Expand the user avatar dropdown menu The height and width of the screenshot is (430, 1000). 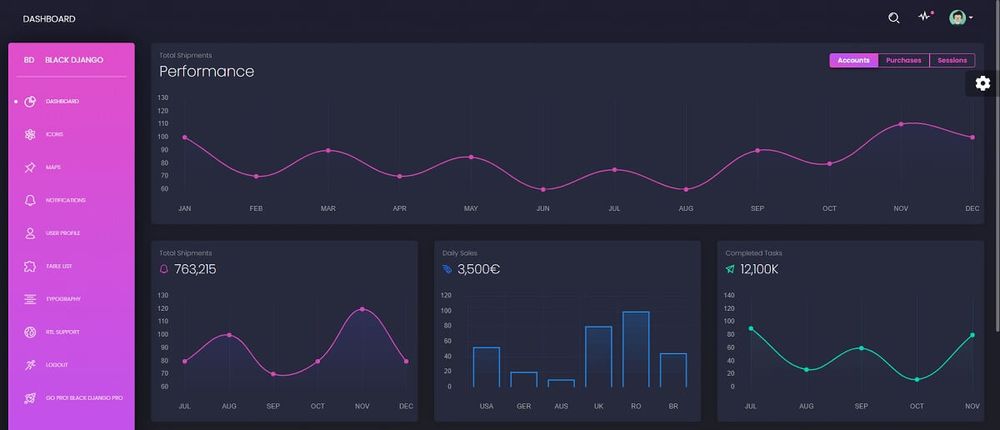click(x=960, y=18)
